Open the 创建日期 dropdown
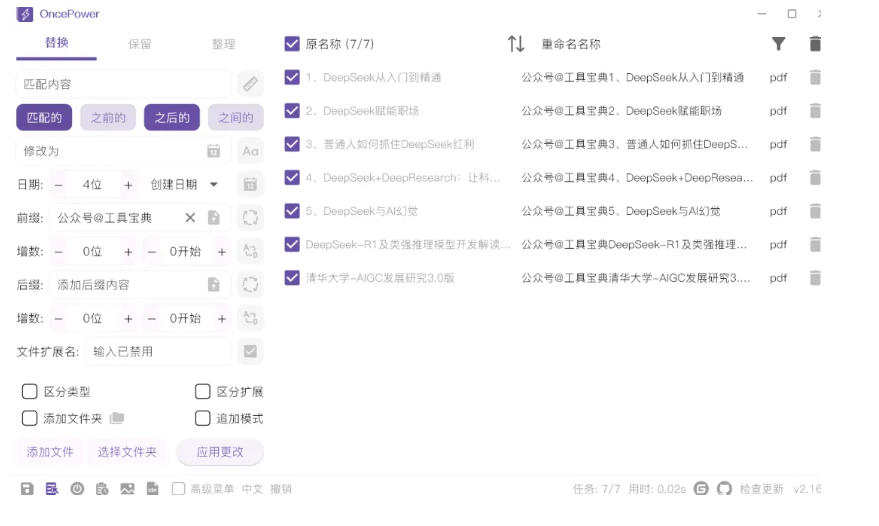879x526 pixels. pyautogui.click(x=184, y=184)
